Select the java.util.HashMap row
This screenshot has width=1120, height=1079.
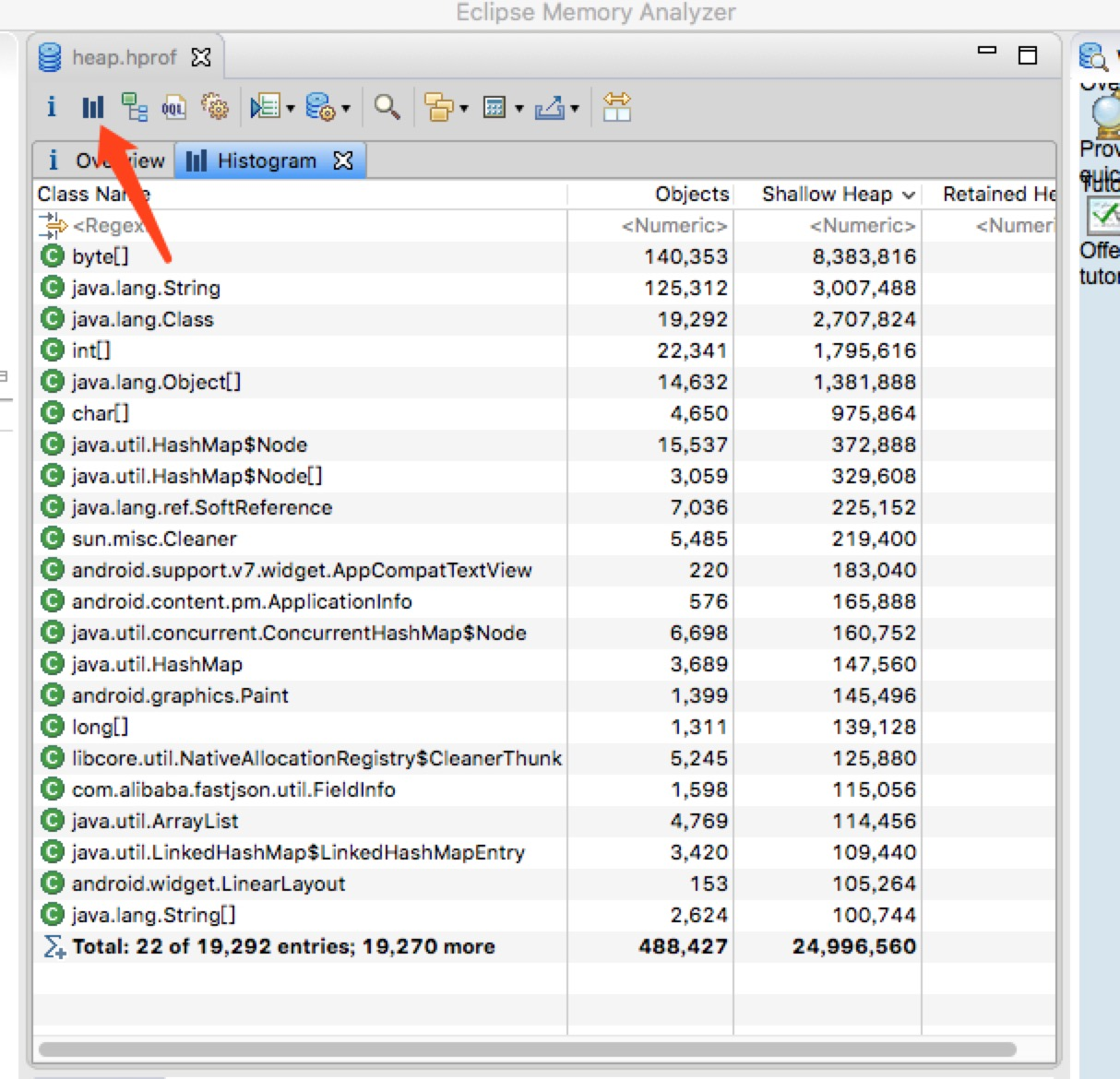pyautogui.click(x=544, y=664)
